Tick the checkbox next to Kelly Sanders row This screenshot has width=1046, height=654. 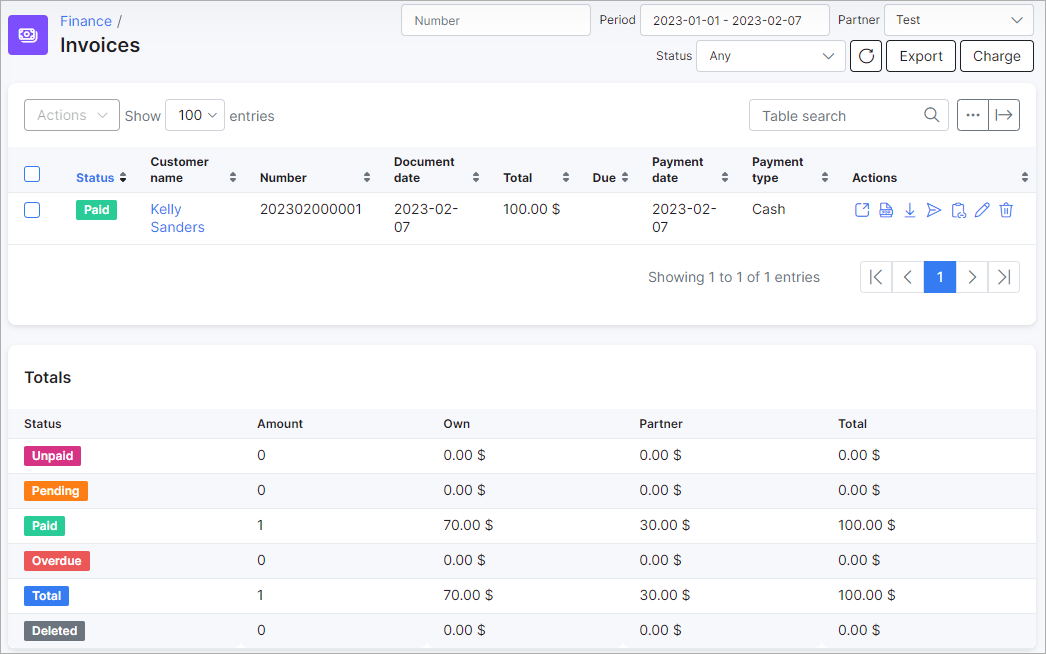31,210
